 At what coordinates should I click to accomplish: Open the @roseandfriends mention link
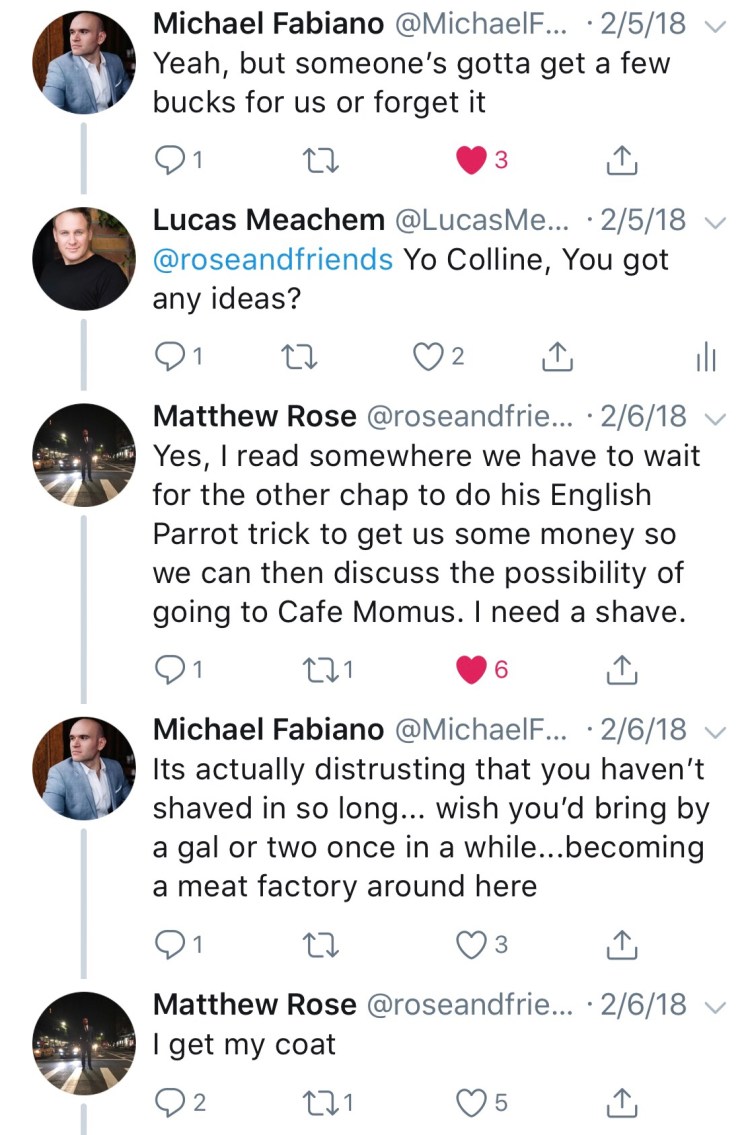coord(272,260)
